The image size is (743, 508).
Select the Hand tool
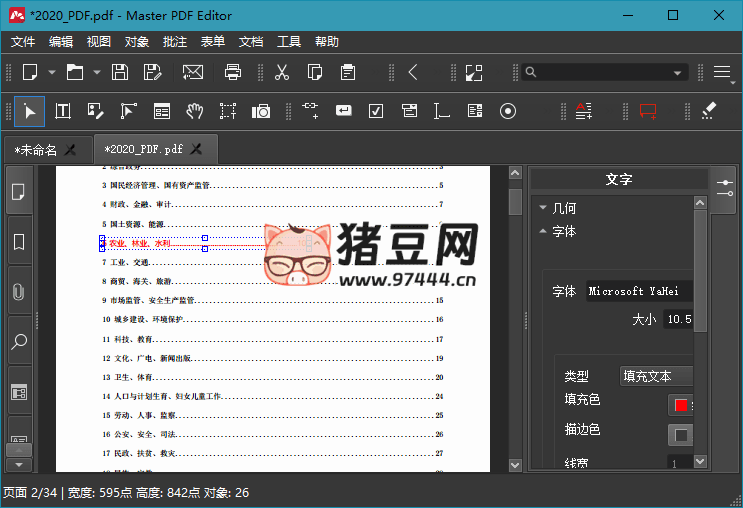(x=194, y=111)
